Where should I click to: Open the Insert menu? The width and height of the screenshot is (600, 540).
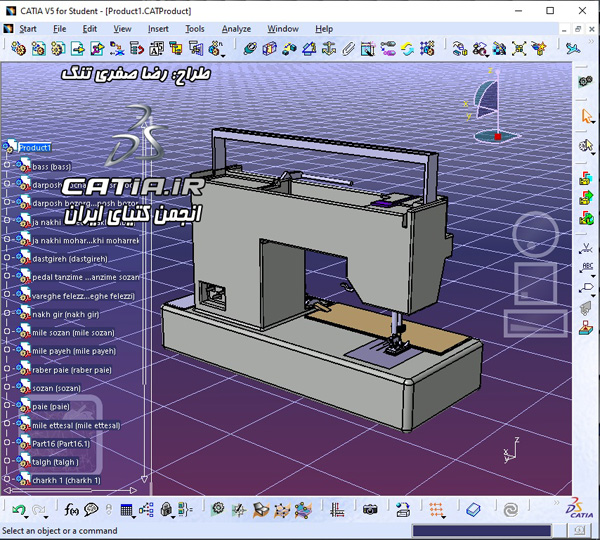pyautogui.click(x=158, y=29)
